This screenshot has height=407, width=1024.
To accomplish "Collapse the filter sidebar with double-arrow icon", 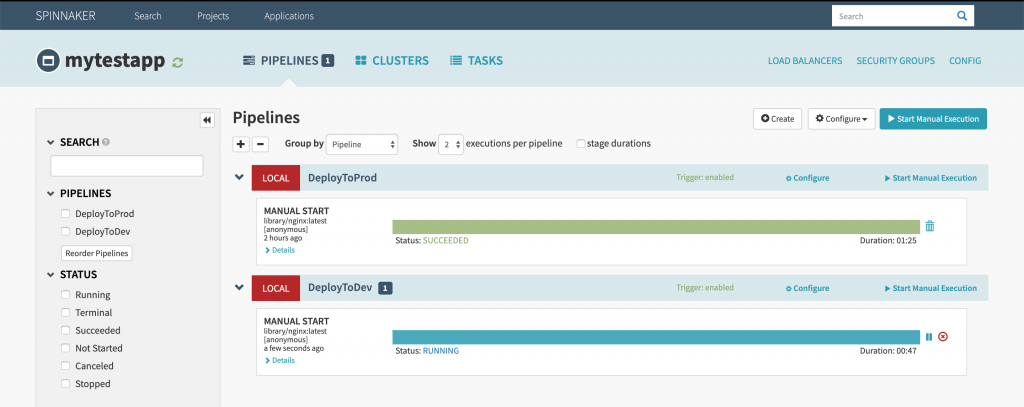I will (x=207, y=120).
